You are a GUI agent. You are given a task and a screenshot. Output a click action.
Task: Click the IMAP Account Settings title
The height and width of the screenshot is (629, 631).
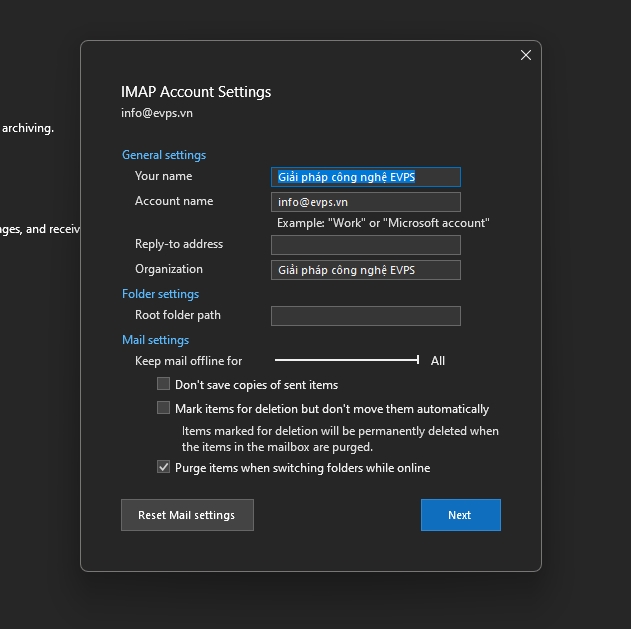click(x=196, y=92)
